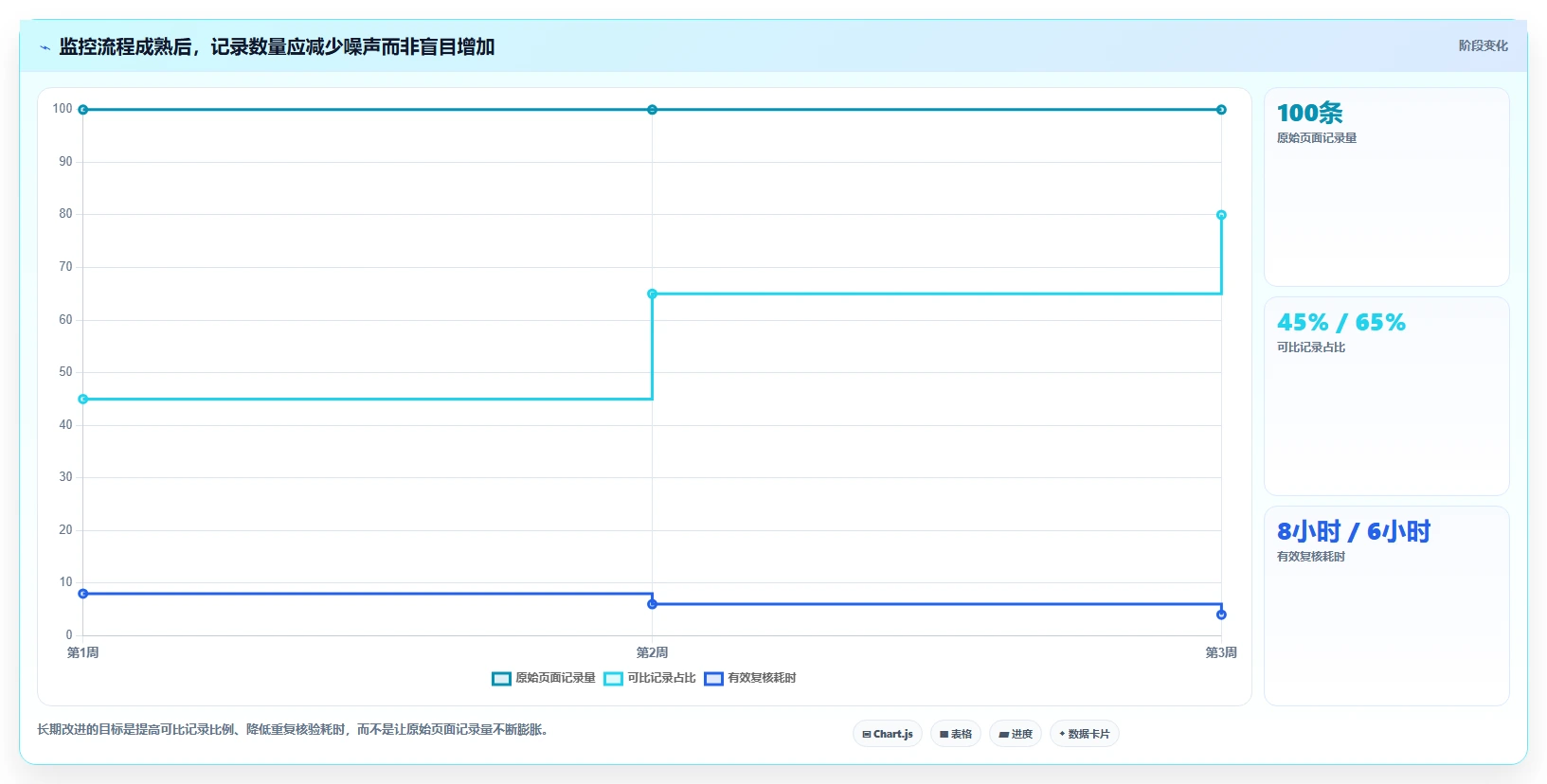
Task: Click the 第1周 point on 原始页面记录量 line
Action: click(83, 110)
